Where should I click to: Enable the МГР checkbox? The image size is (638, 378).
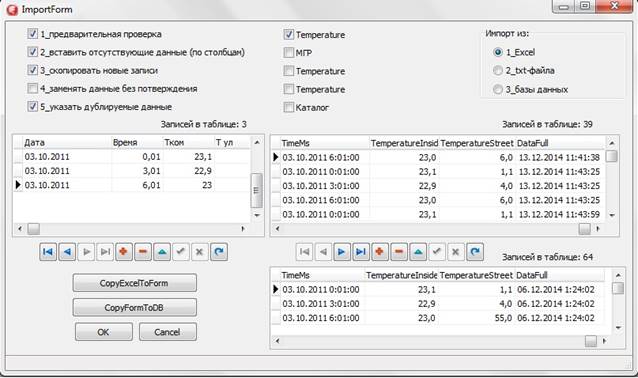288,52
